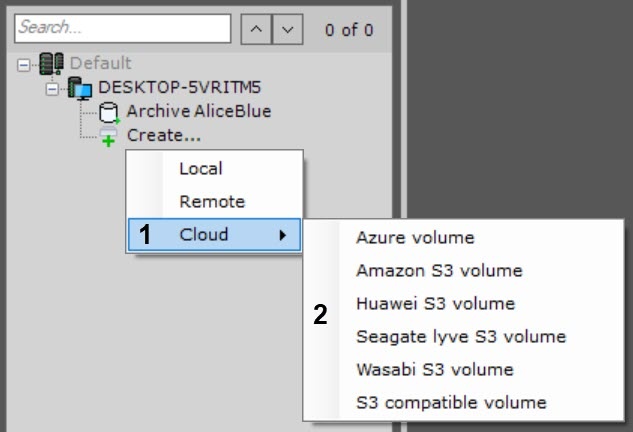Click the Archive AliceBlue cylinder icon

pyautogui.click(x=109, y=112)
